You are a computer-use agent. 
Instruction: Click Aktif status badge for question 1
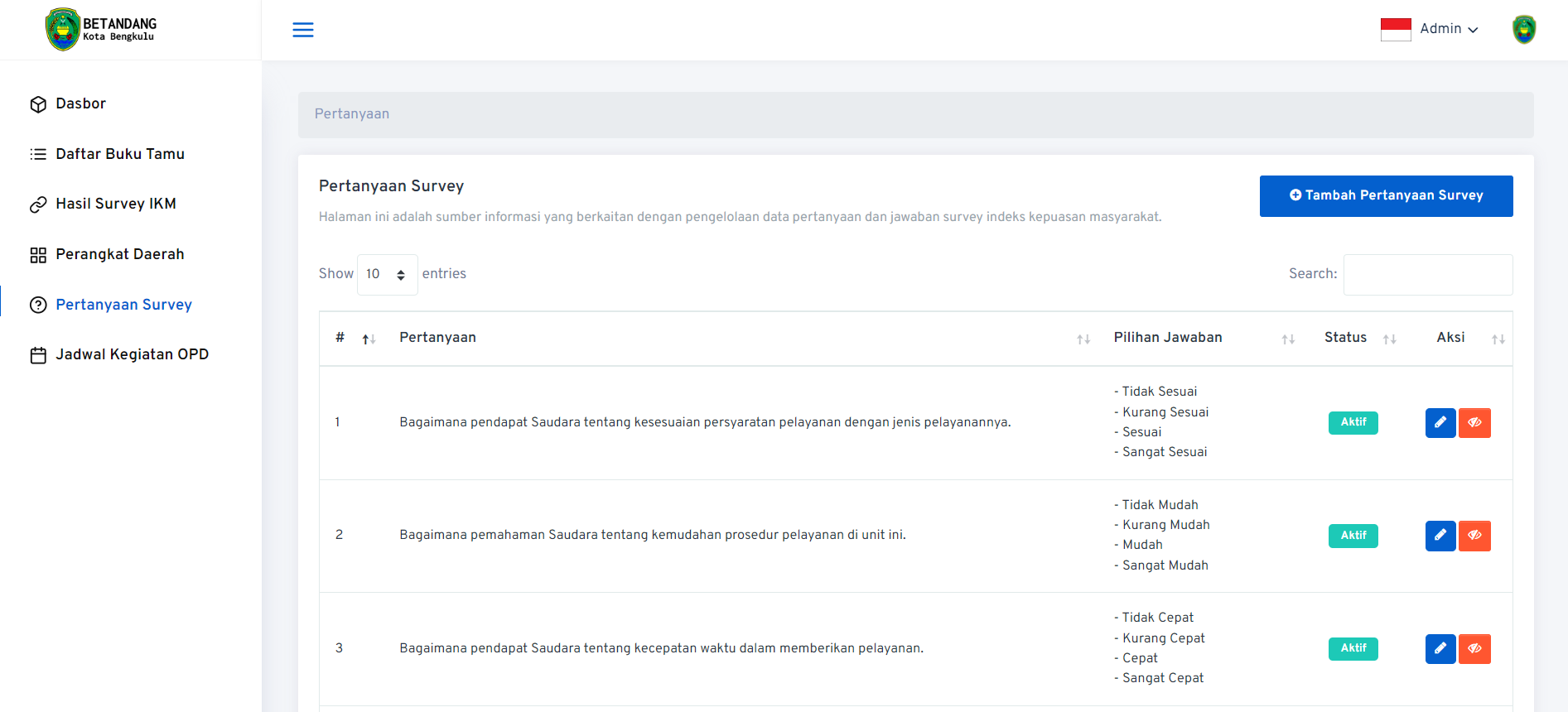(1353, 423)
